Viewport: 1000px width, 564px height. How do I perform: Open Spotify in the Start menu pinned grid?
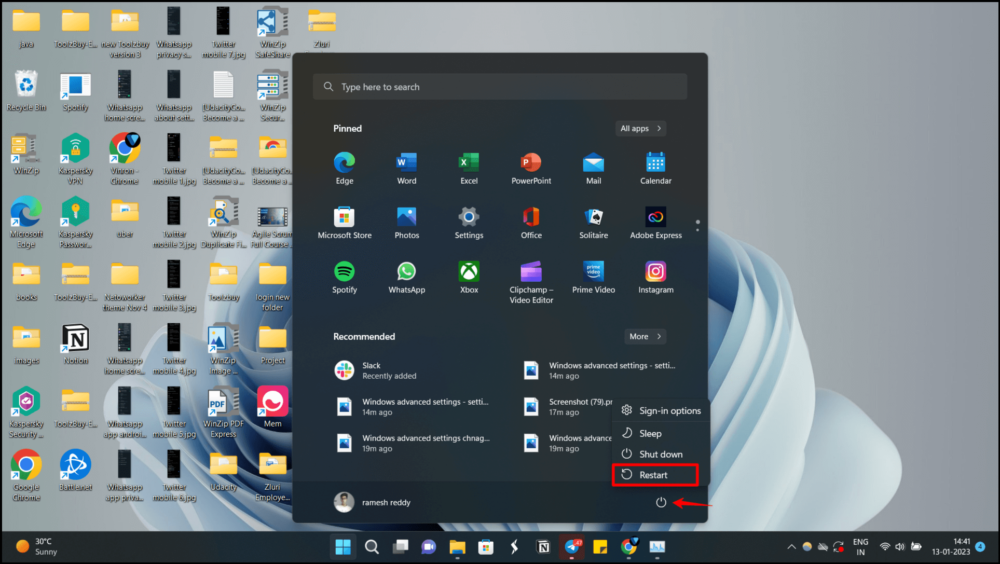pyautogui.click(x=344, y=277)
